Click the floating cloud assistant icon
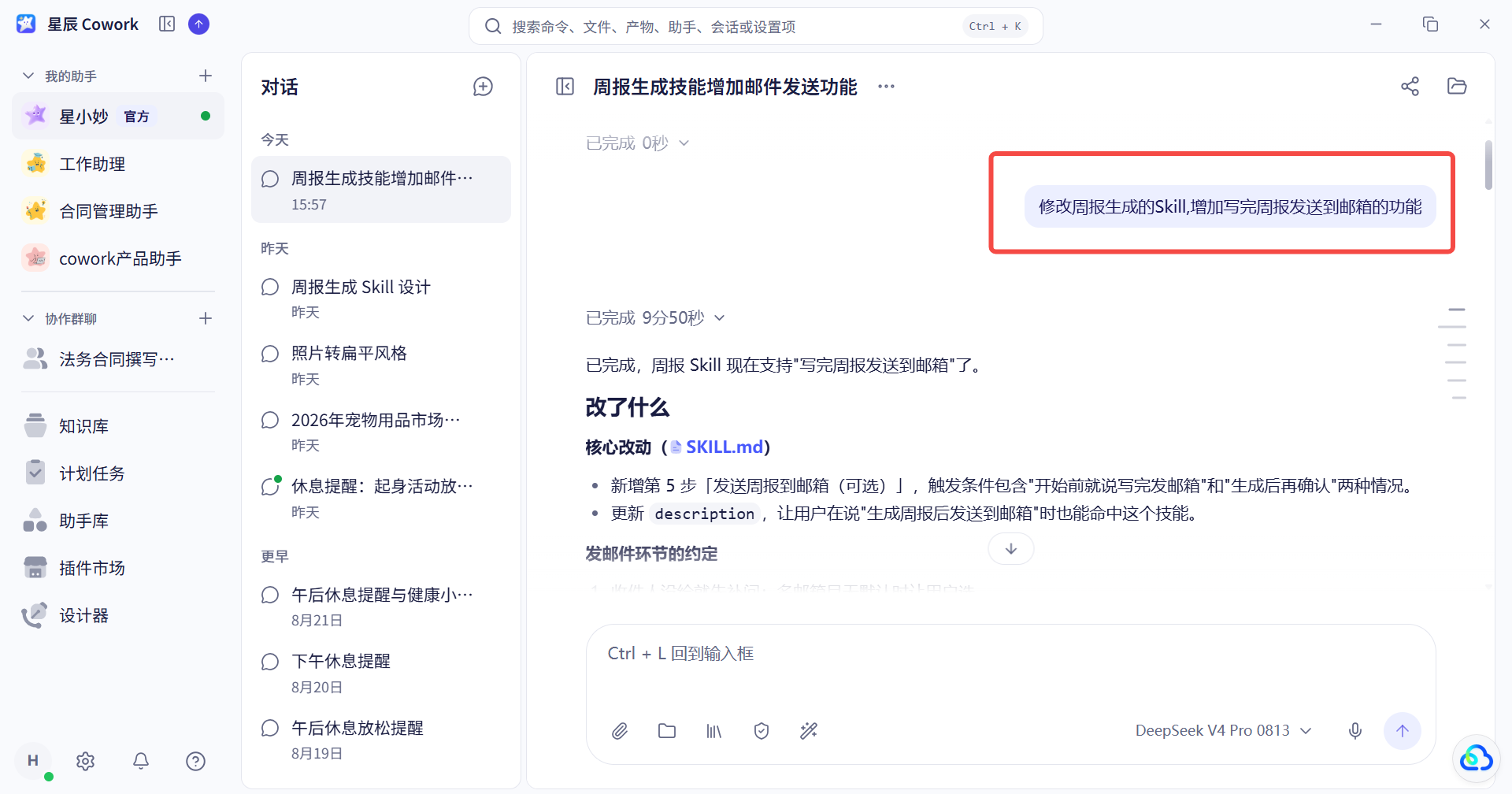This screenshot has height=794, width=1512. point(1476,758)
